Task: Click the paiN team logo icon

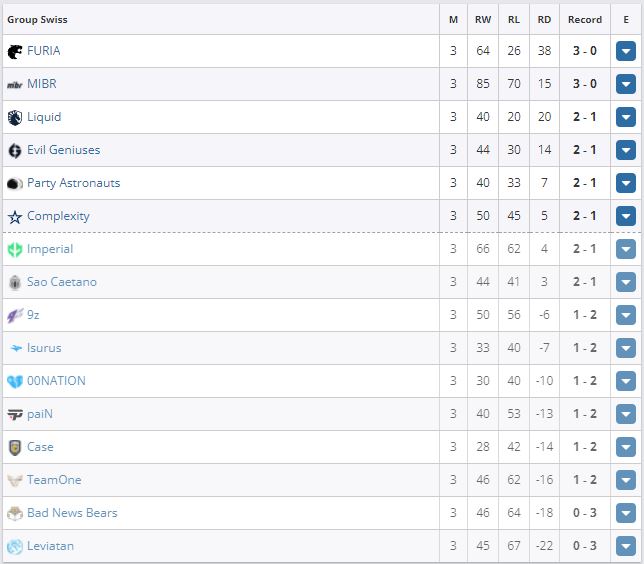Action: [x=15, y=414]
